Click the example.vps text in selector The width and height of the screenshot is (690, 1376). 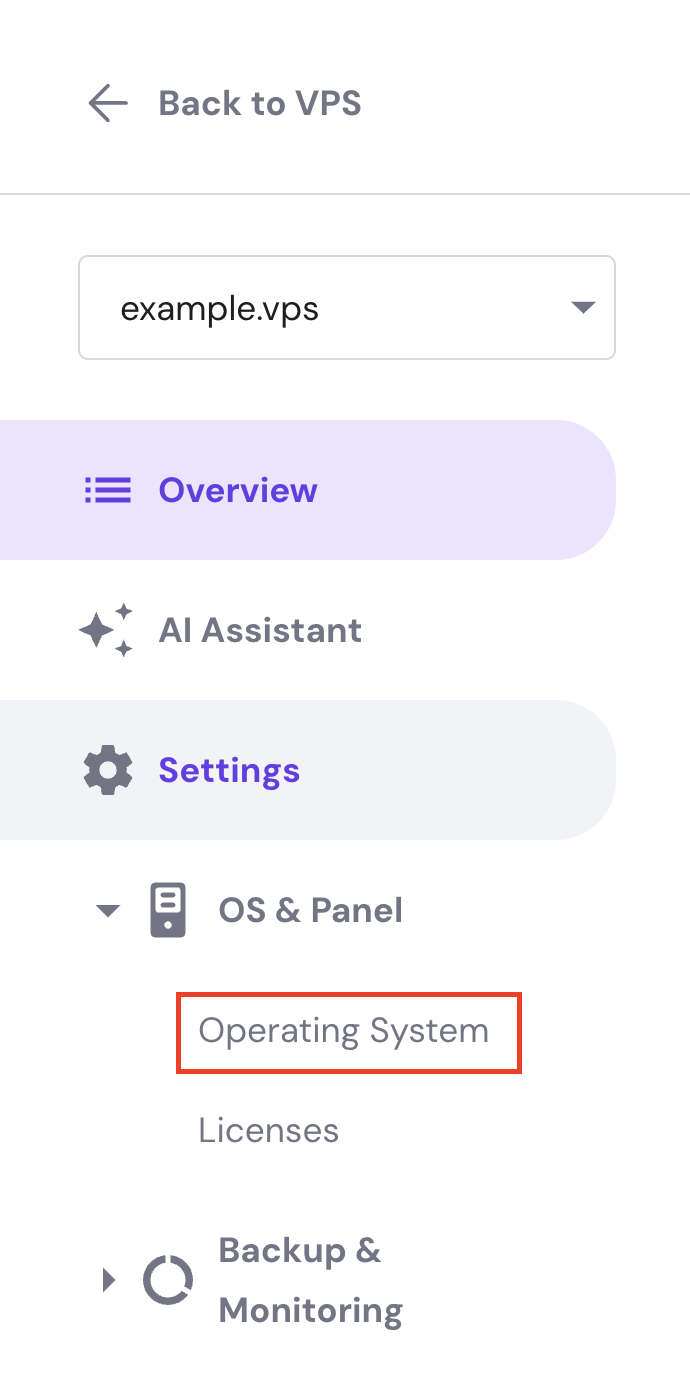coord(219,308)
